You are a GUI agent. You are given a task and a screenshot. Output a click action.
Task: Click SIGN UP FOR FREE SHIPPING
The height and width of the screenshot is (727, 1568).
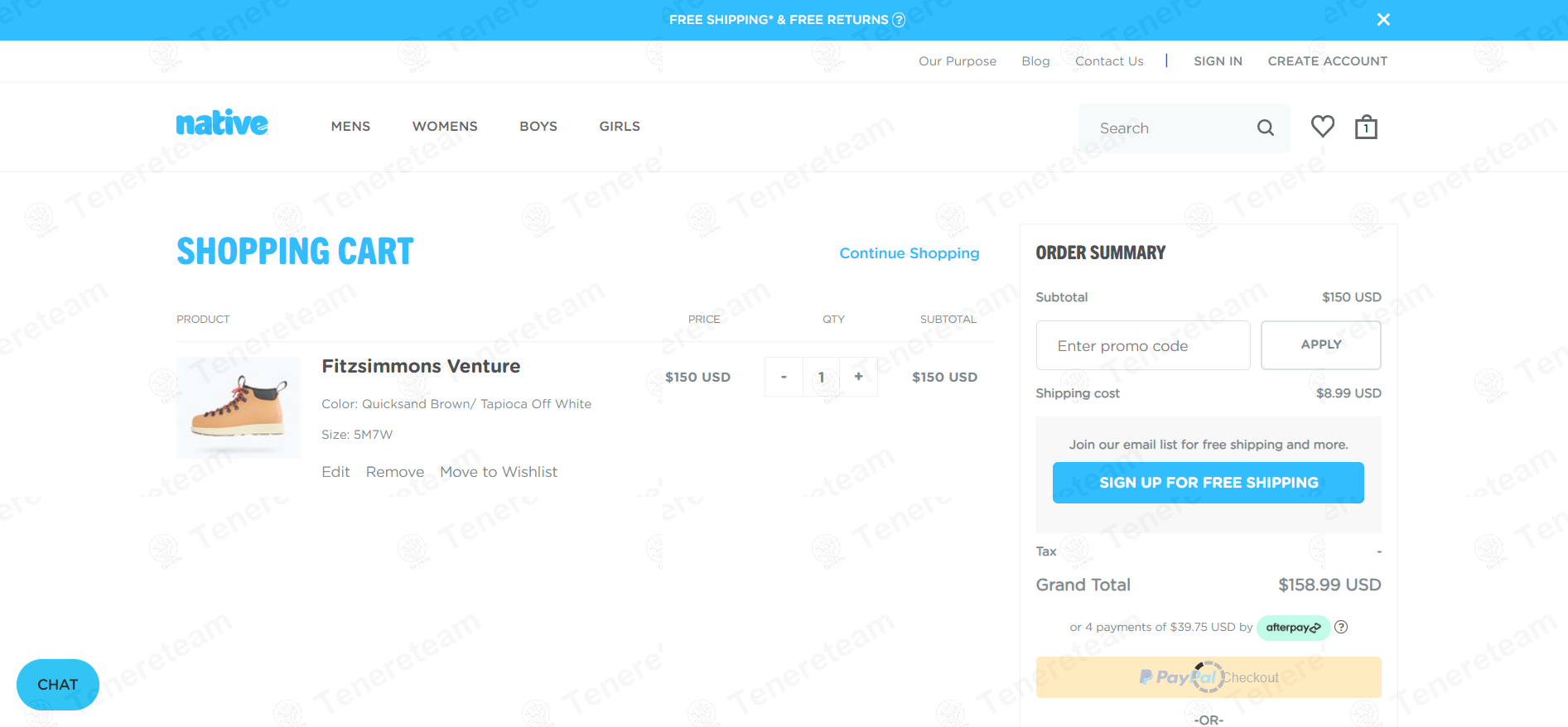pyautogui.click(x=1208, y=483)
